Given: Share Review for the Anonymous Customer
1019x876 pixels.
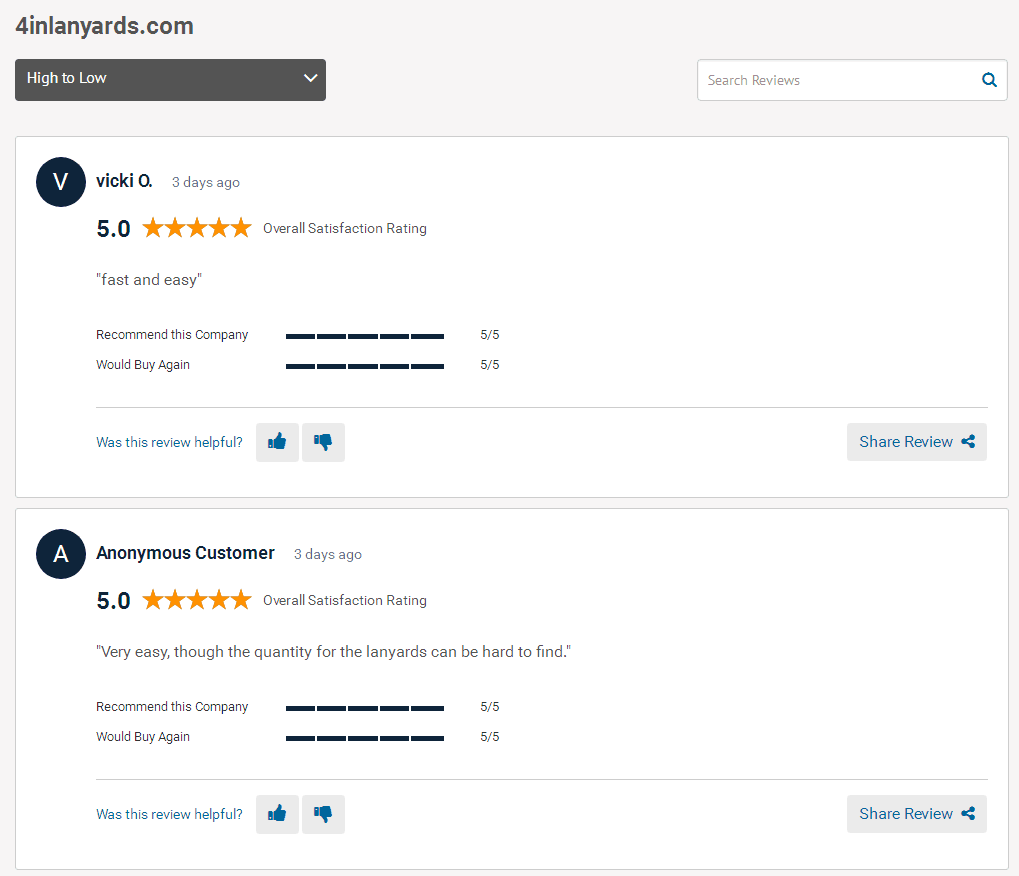Looking at the screenshot, I should [x=916, y=814].
